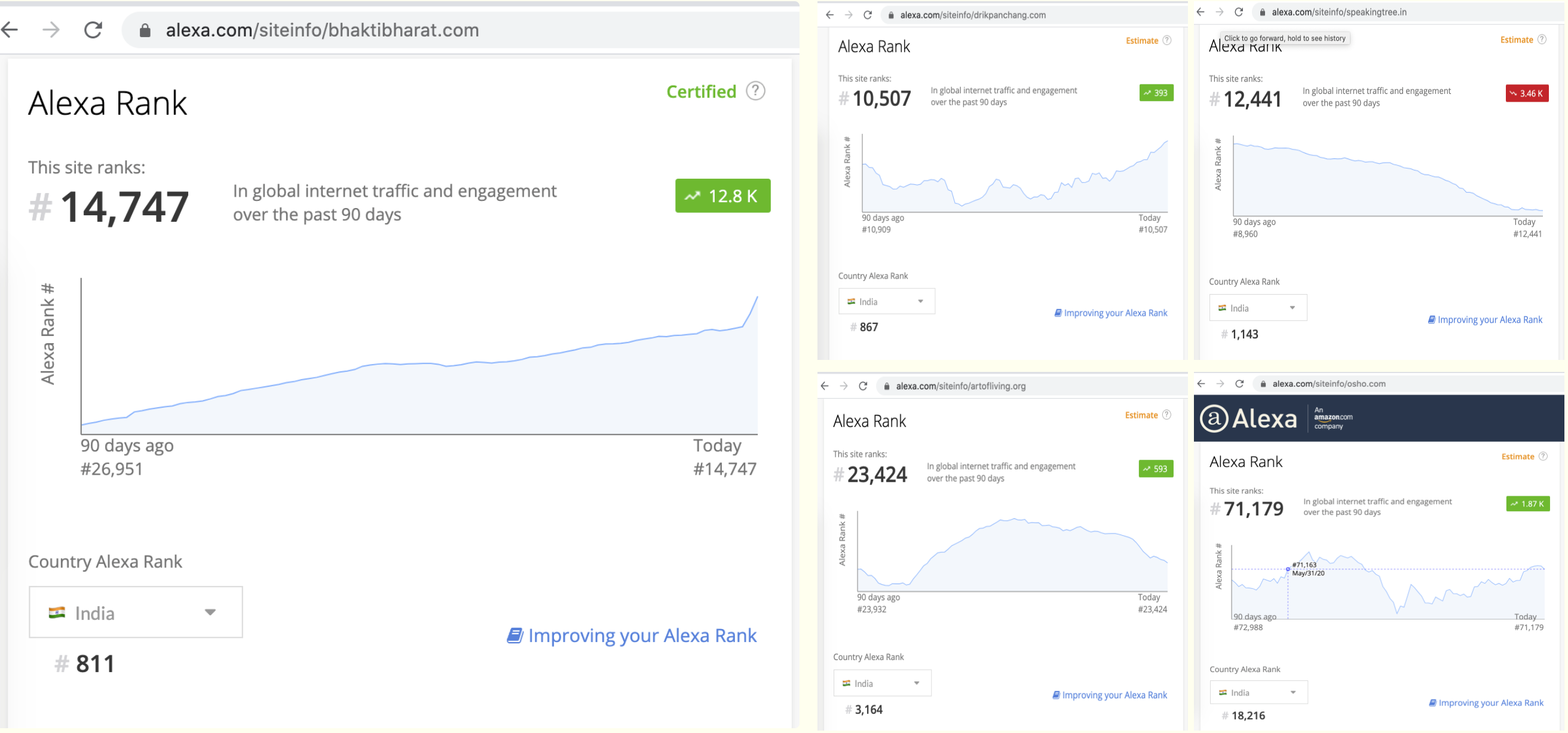Click lock icon beside speakingtree.in URL
Screen dimensions: 1568x733
coord(1263,12)
